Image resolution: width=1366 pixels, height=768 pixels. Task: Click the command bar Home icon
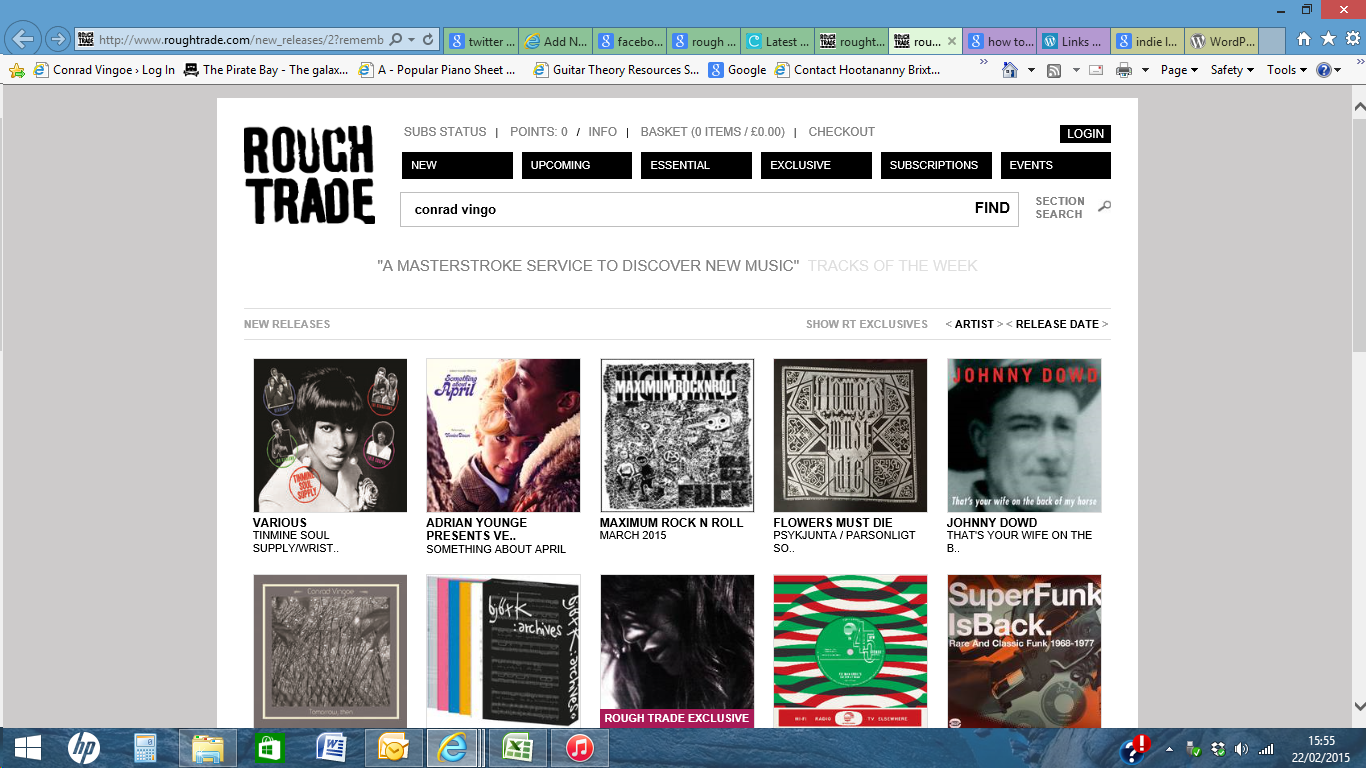coord(1010,70)
